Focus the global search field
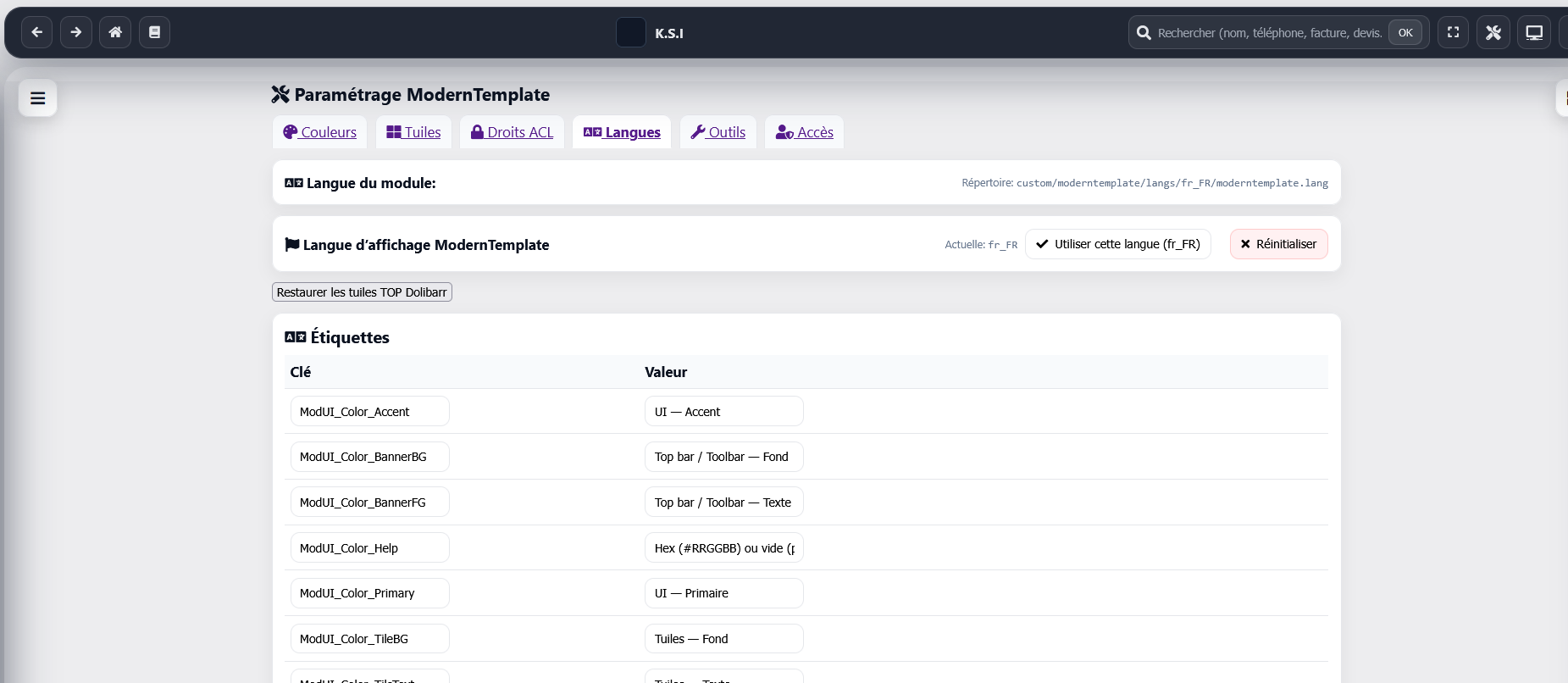Viewport: 1568px width, 683px height. tap(1270, 33)
